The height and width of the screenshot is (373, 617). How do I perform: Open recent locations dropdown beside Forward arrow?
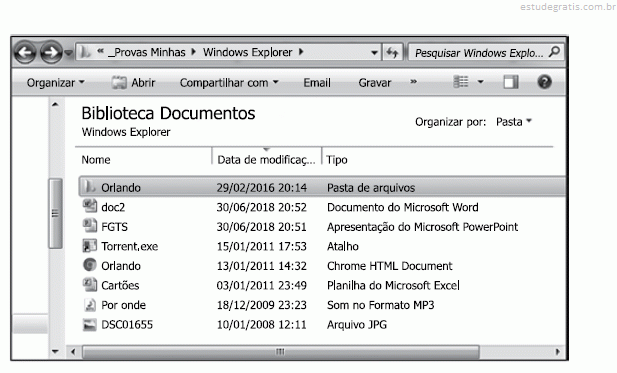click(x=68, y=52)
